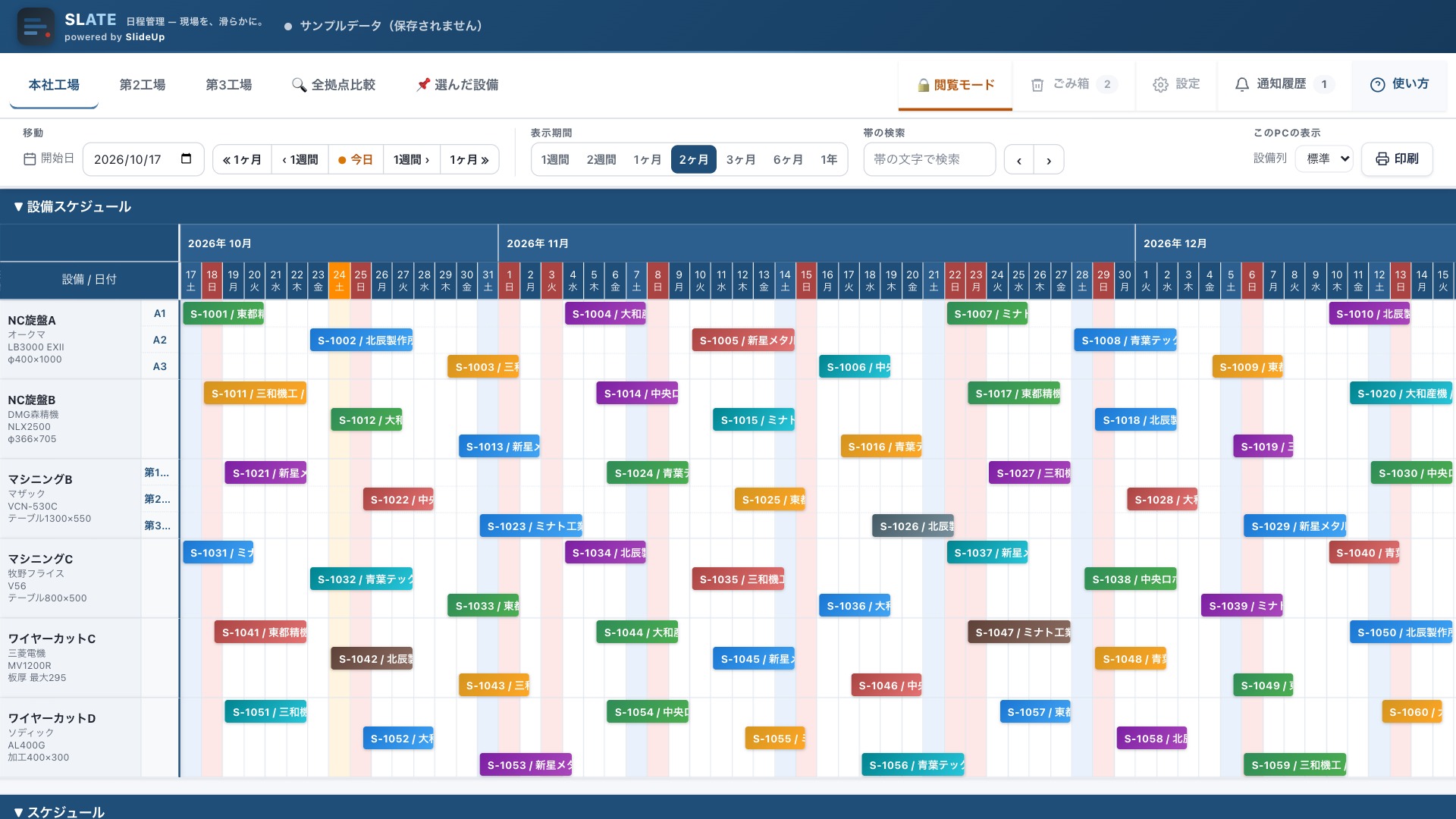Viewport: 1456px width, 819px height.
Task: Select the S-1014 purple schedule bar
Action: (637, 394)
